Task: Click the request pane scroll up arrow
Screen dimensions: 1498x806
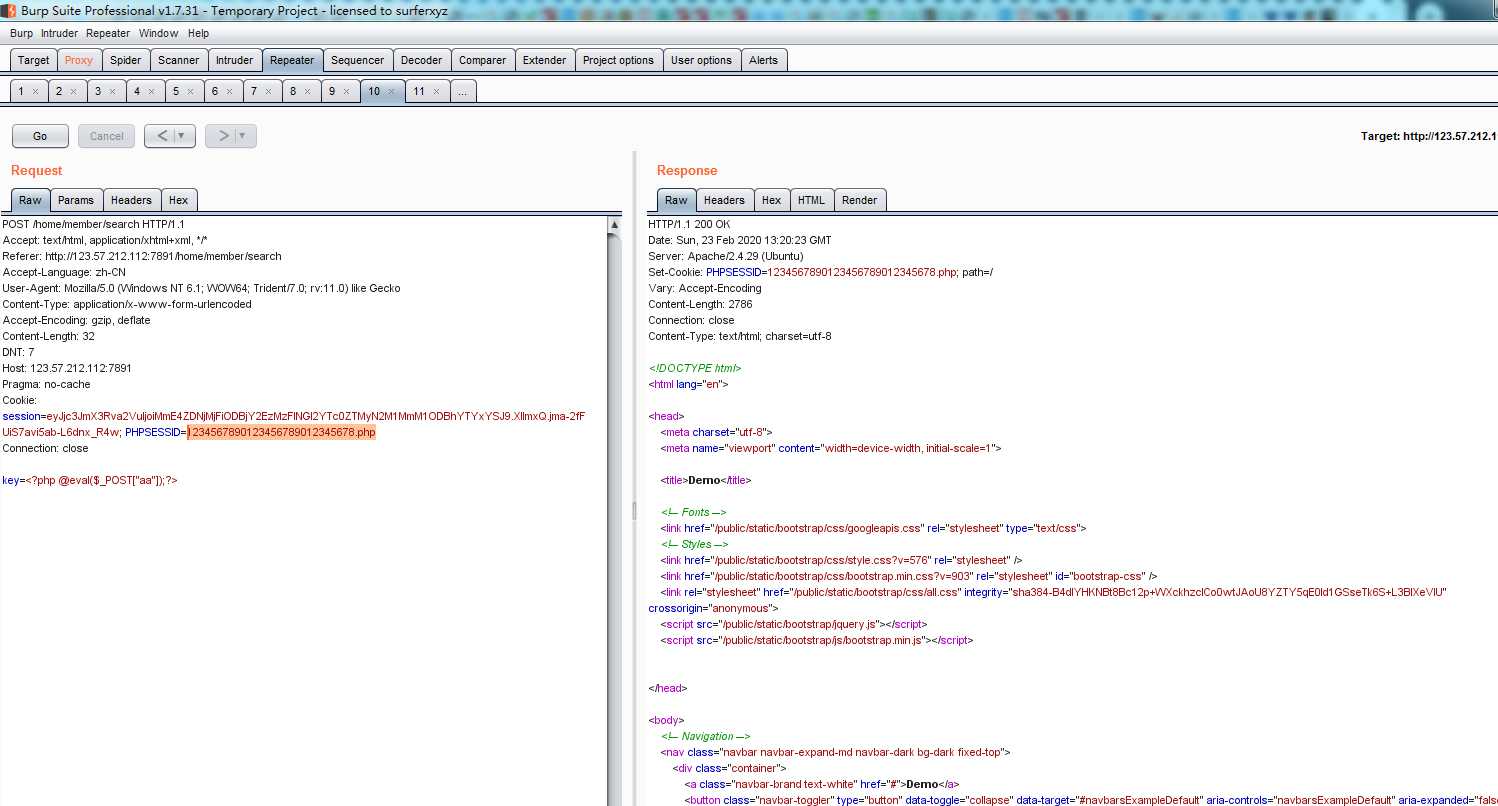Action: pyautogui.click(x=614, y=225)
